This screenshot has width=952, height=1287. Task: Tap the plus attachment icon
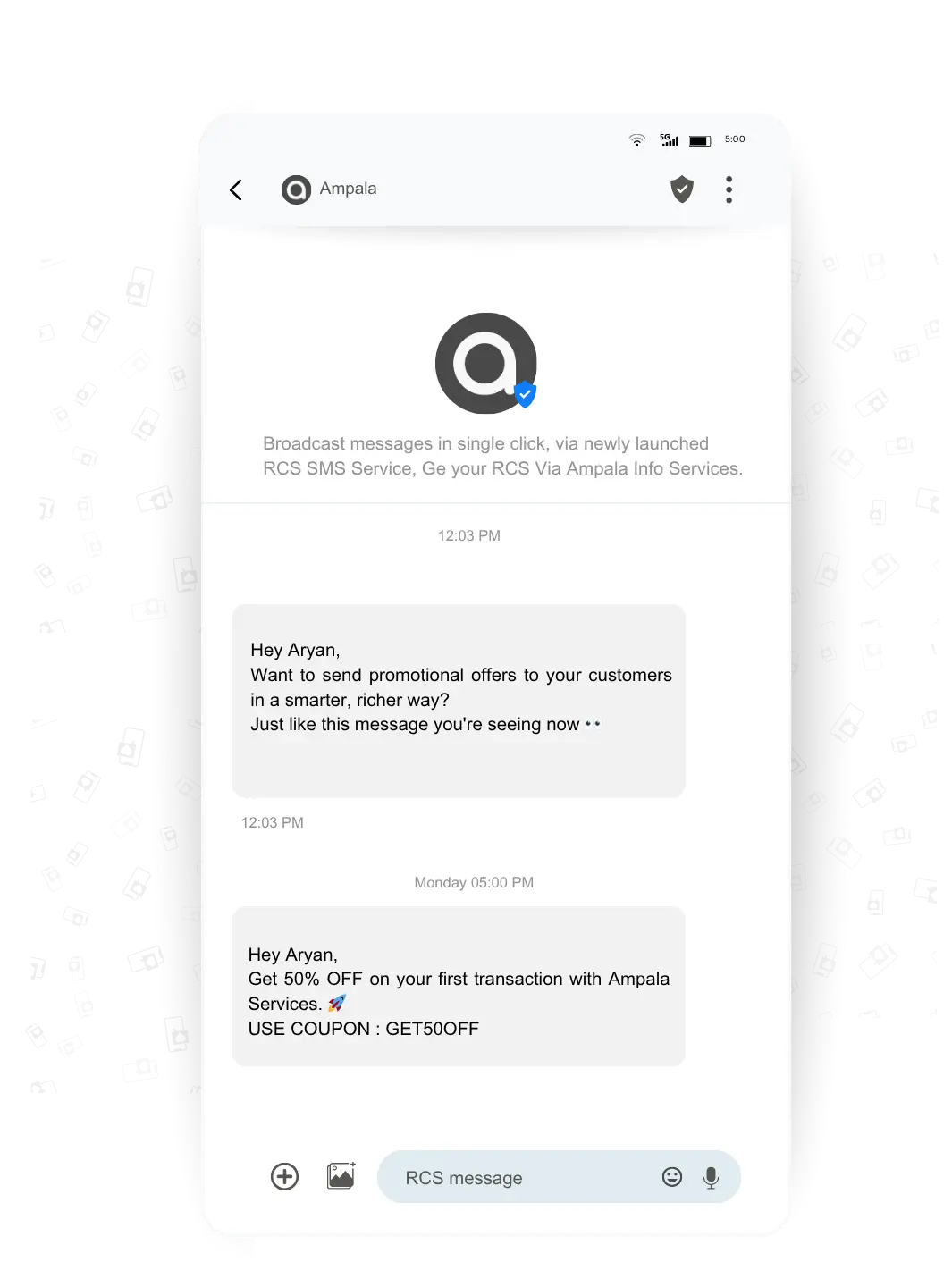click(x=284, y=1176)
